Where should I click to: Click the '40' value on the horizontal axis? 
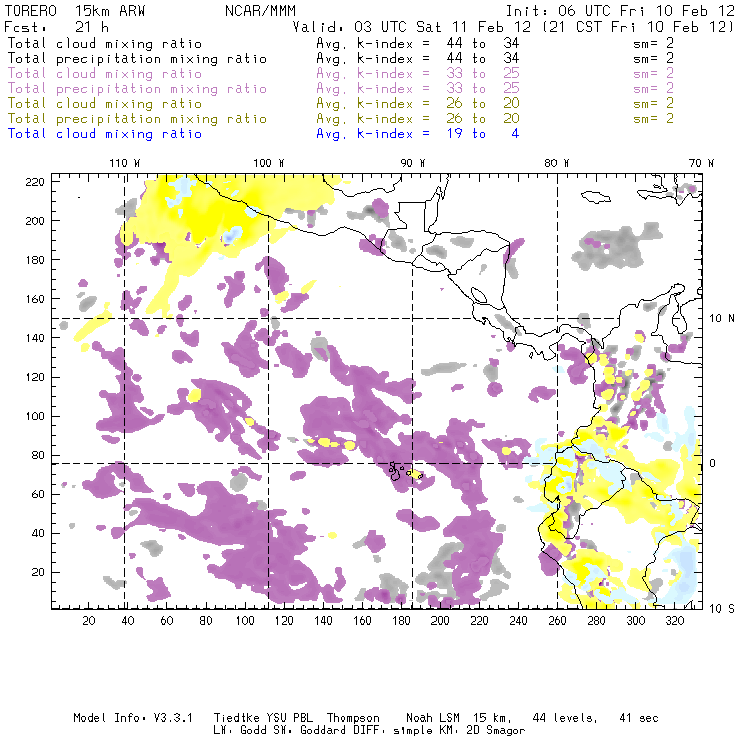(x=128, y=621)
